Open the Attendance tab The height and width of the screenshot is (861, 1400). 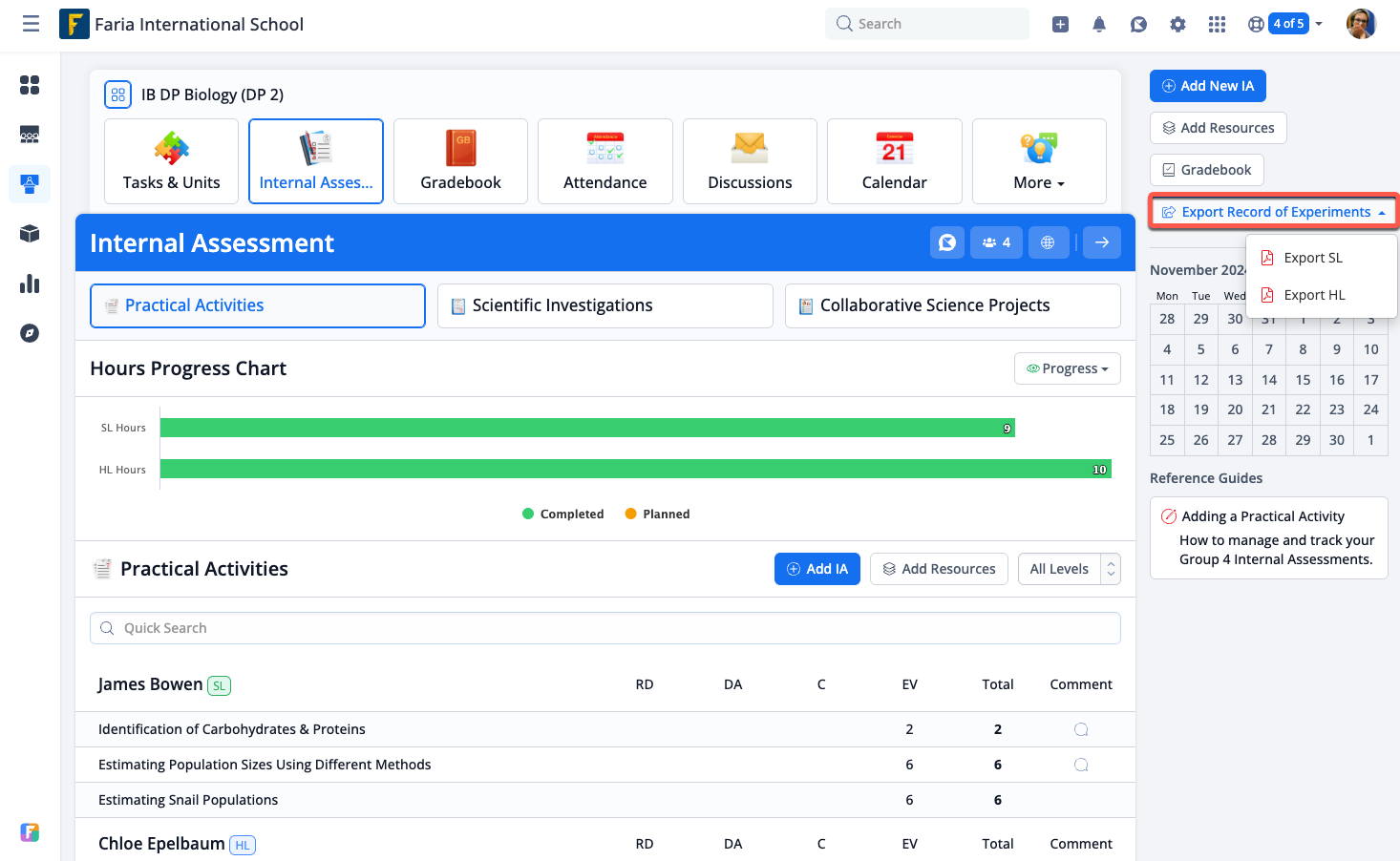[605, 161]
